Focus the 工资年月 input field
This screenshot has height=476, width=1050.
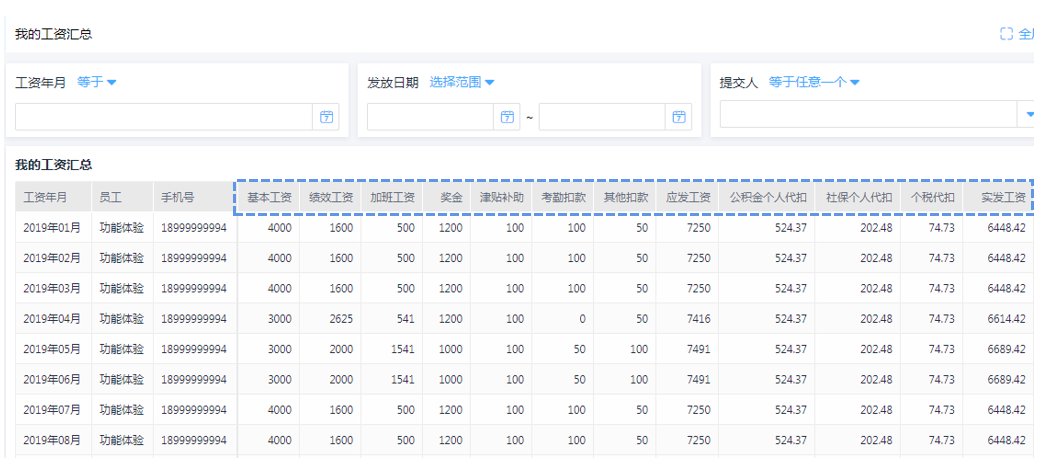[x=165, y=117]
